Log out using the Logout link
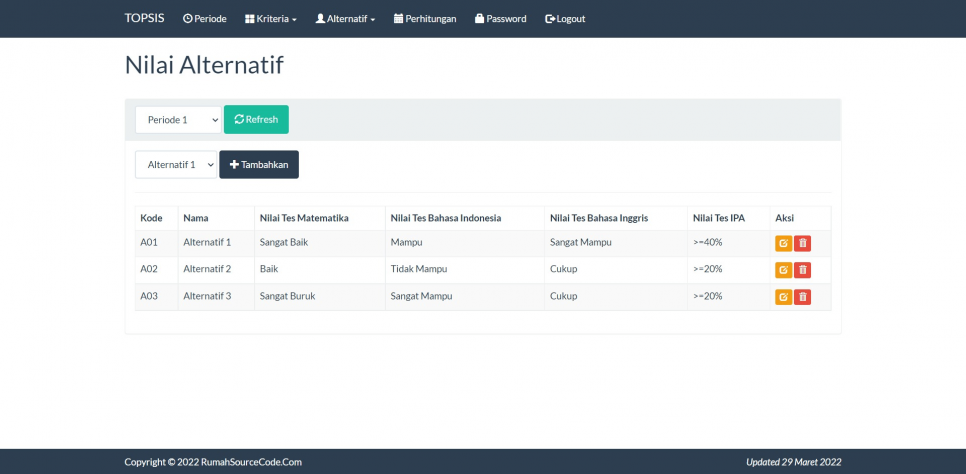Image resolution: width=966 pixels, height=474 pixels. click(x=565, y=19)
